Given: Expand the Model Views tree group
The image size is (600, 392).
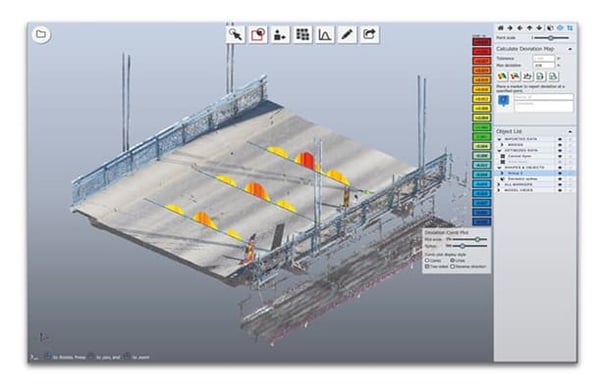Looking at the screenshot, I should coord(499,190).
